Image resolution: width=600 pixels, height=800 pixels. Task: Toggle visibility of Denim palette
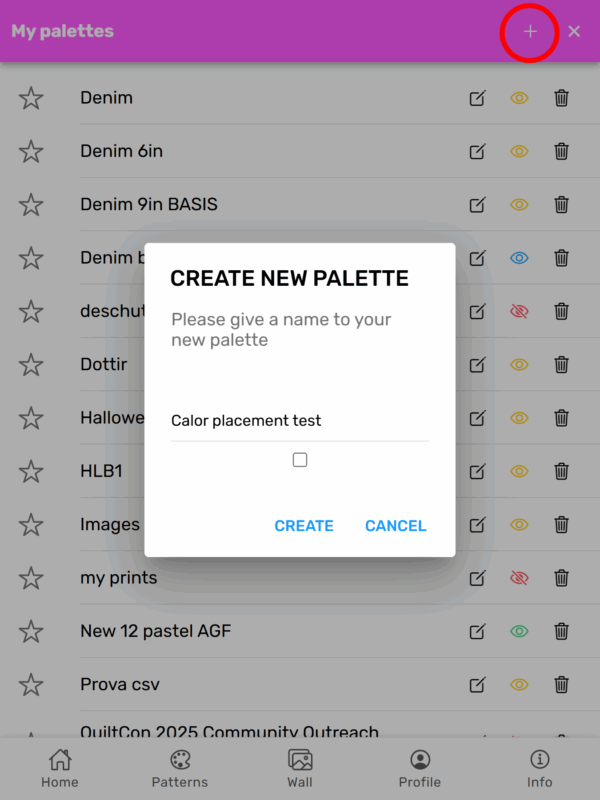coord(519,98)
